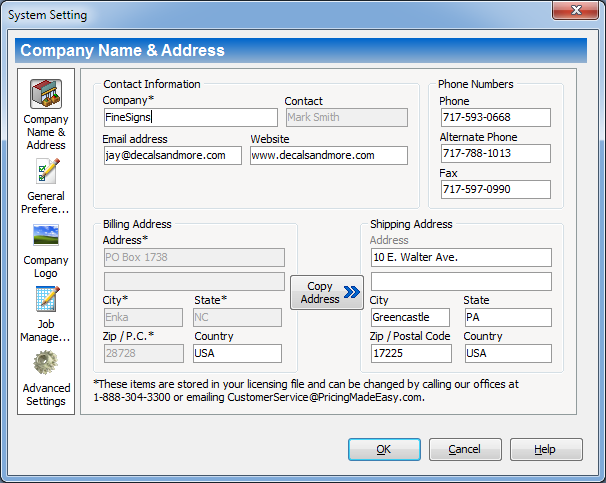Click the Cancel button

pyautogui.click(x=464, y=450)
